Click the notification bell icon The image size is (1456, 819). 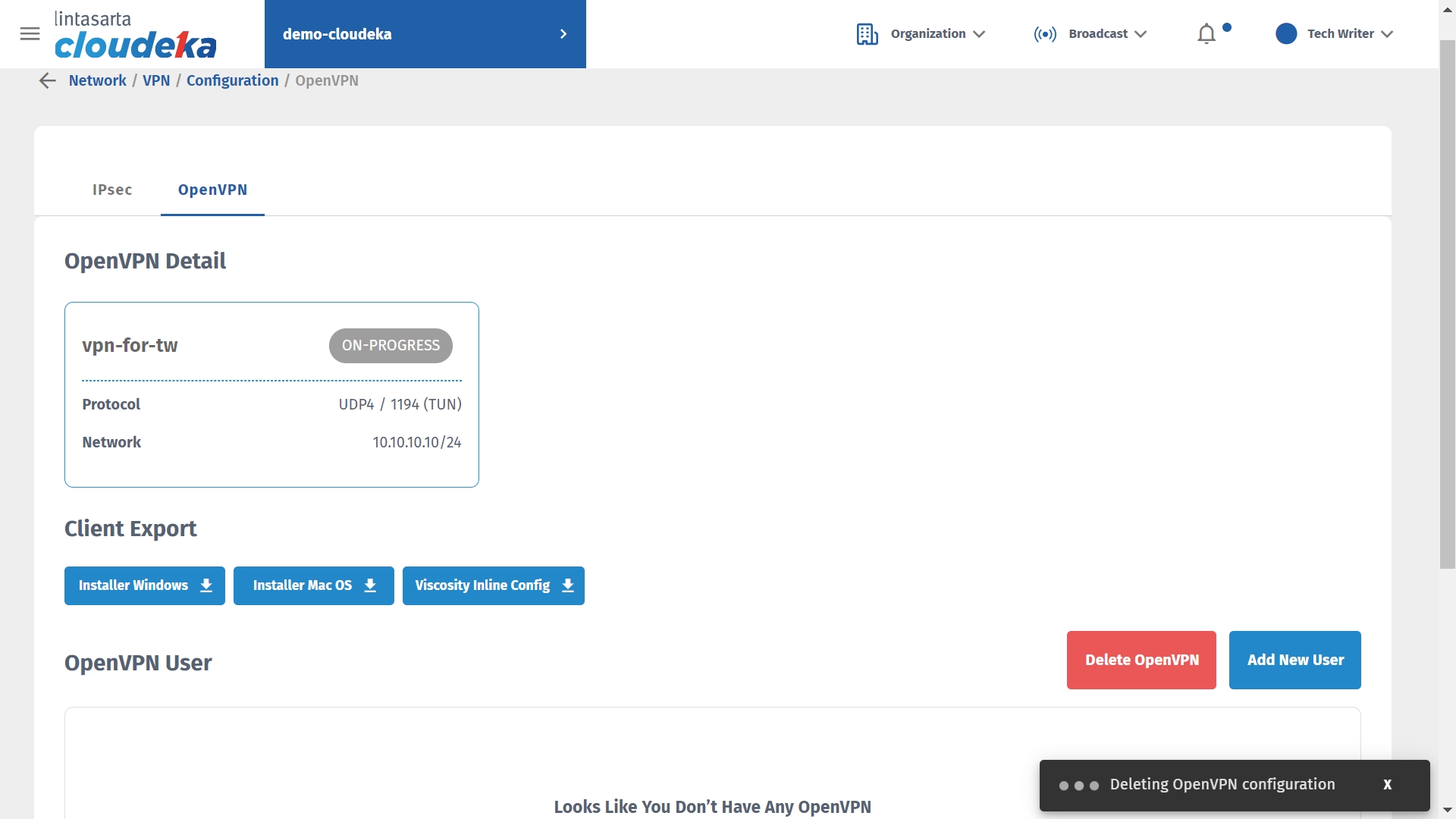[1207, 34]
